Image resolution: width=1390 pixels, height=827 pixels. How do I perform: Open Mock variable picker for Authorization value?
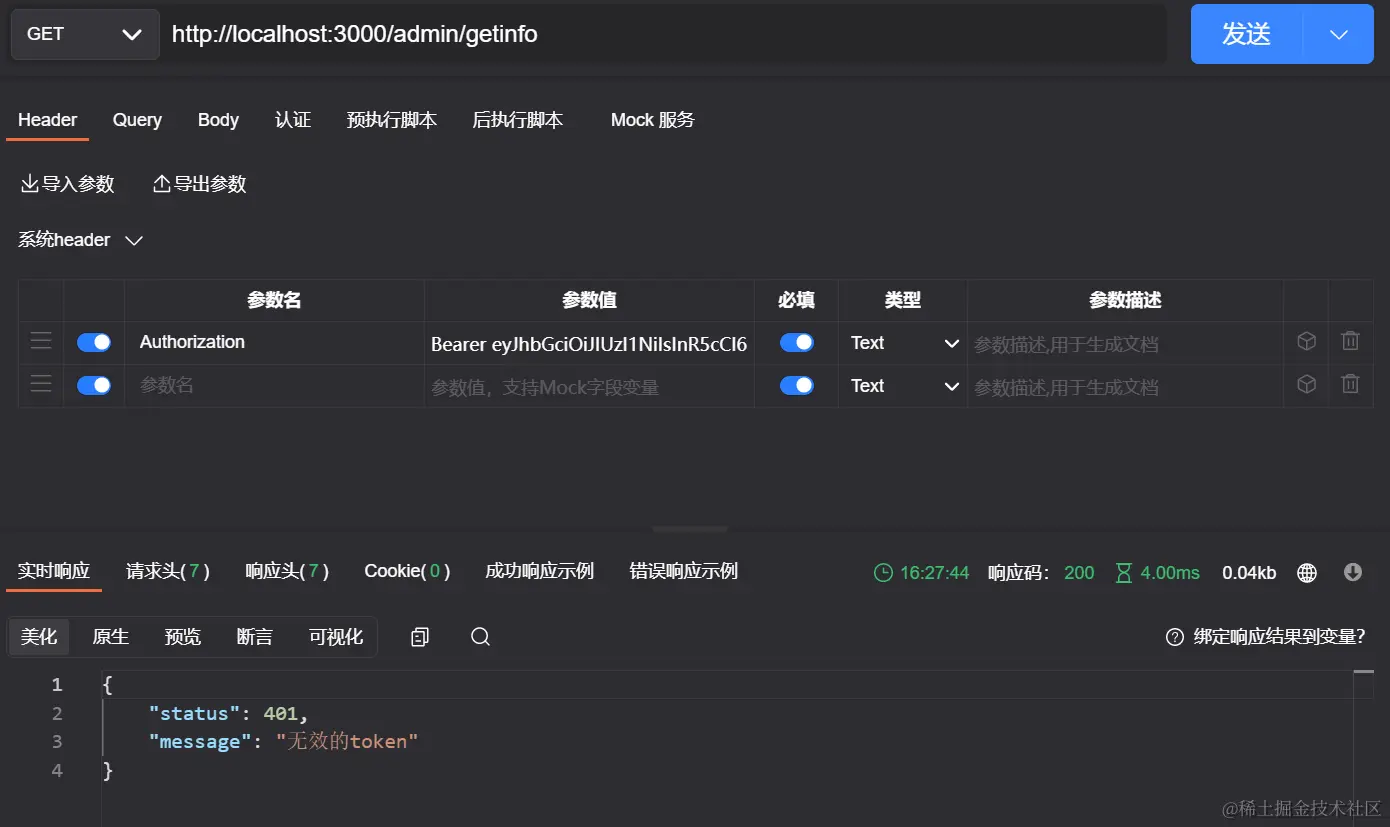pyautogui.click(x=1306, y=341)
